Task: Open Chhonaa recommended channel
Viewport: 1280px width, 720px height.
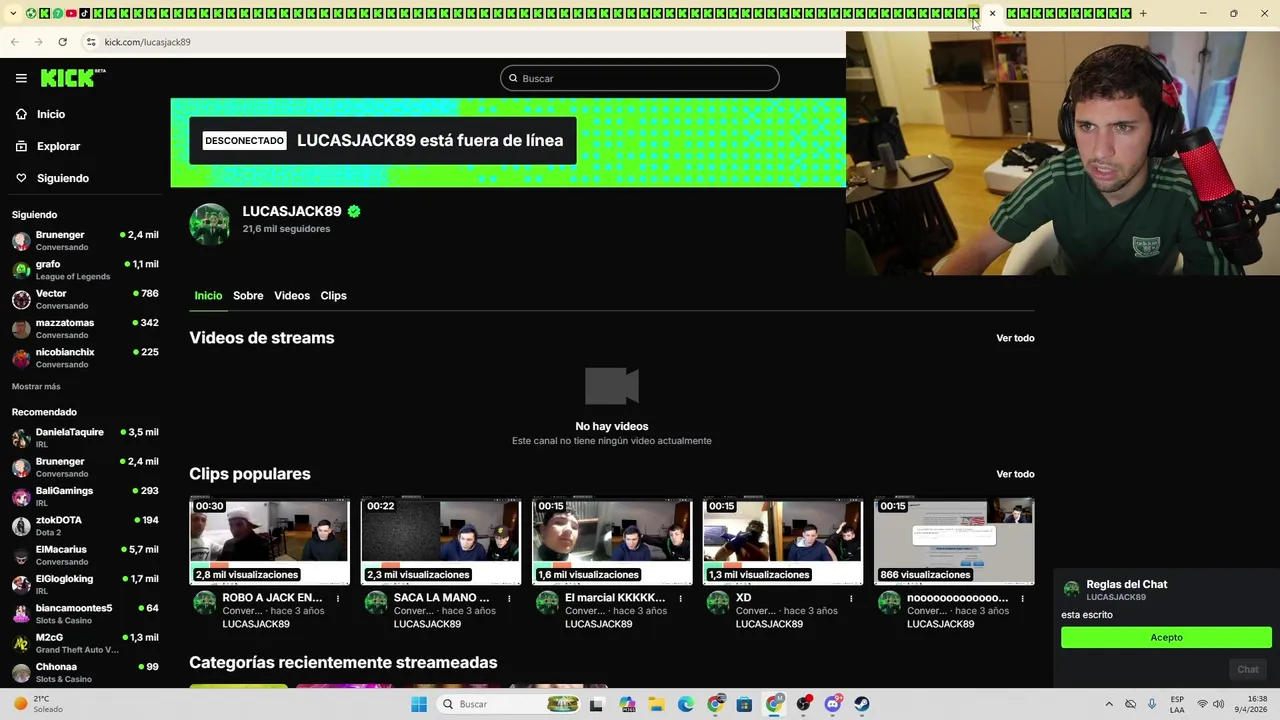Action: 85,672
